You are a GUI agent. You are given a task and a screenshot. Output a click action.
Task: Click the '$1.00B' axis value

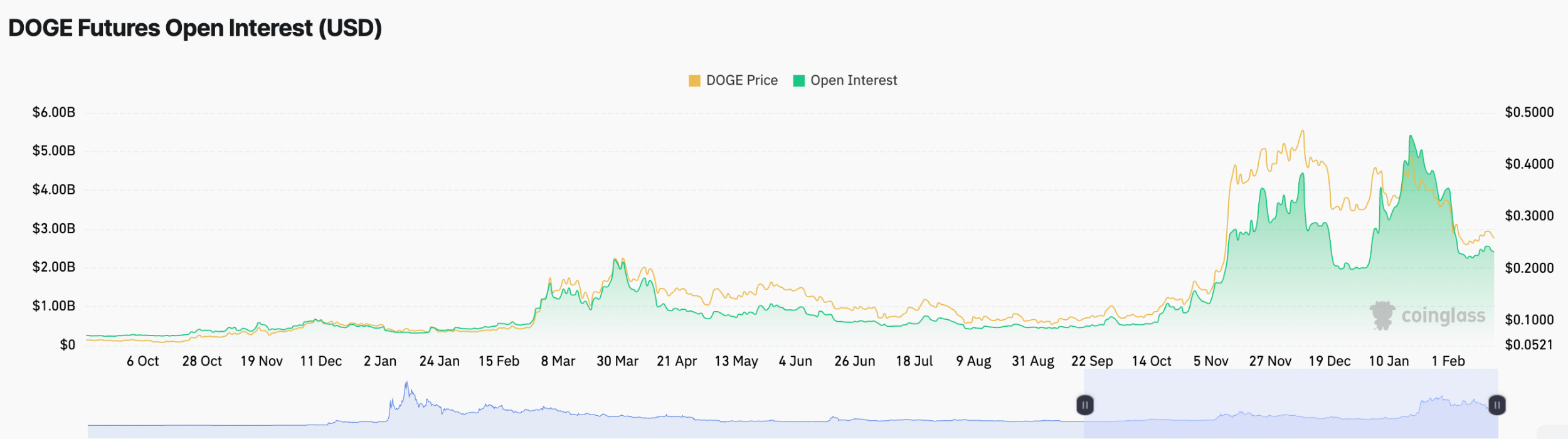coord(54,306)
